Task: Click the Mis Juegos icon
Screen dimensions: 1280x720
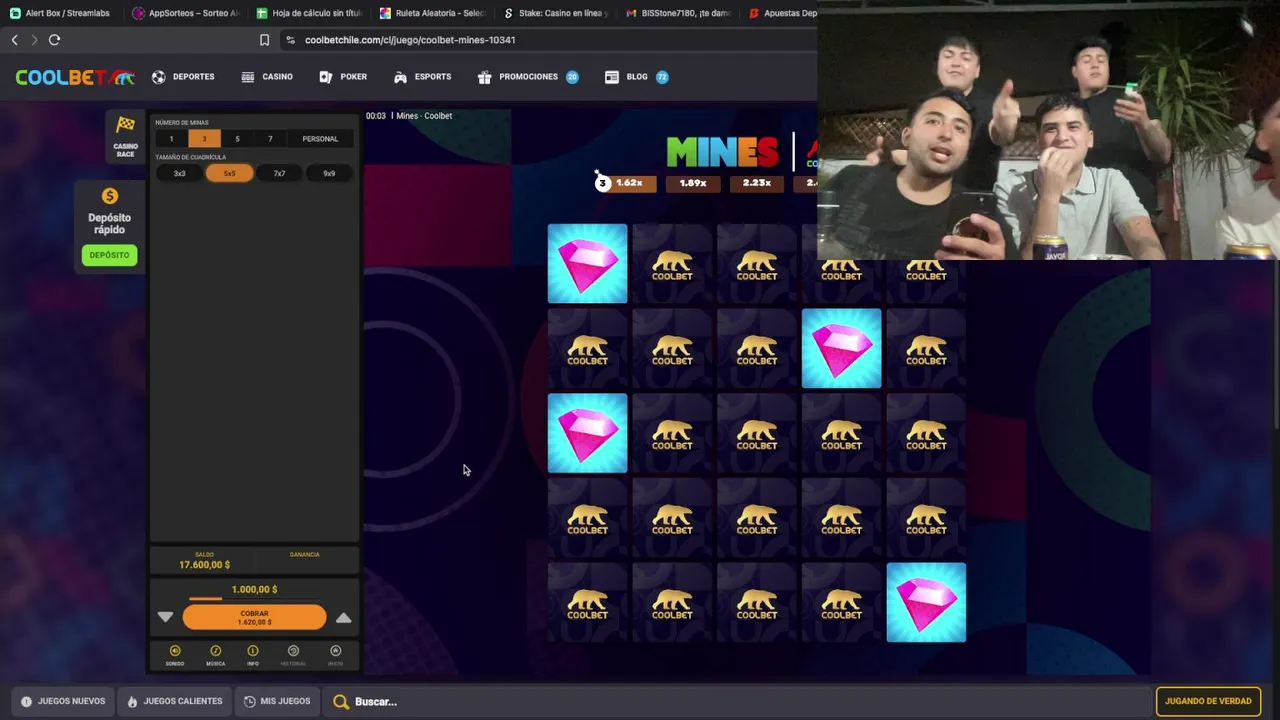Action: coord(249,702)
